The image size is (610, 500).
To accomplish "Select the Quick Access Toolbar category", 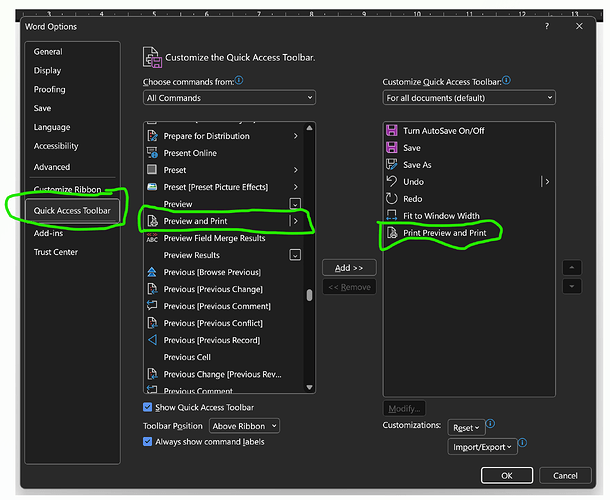I will pos(72,211).
